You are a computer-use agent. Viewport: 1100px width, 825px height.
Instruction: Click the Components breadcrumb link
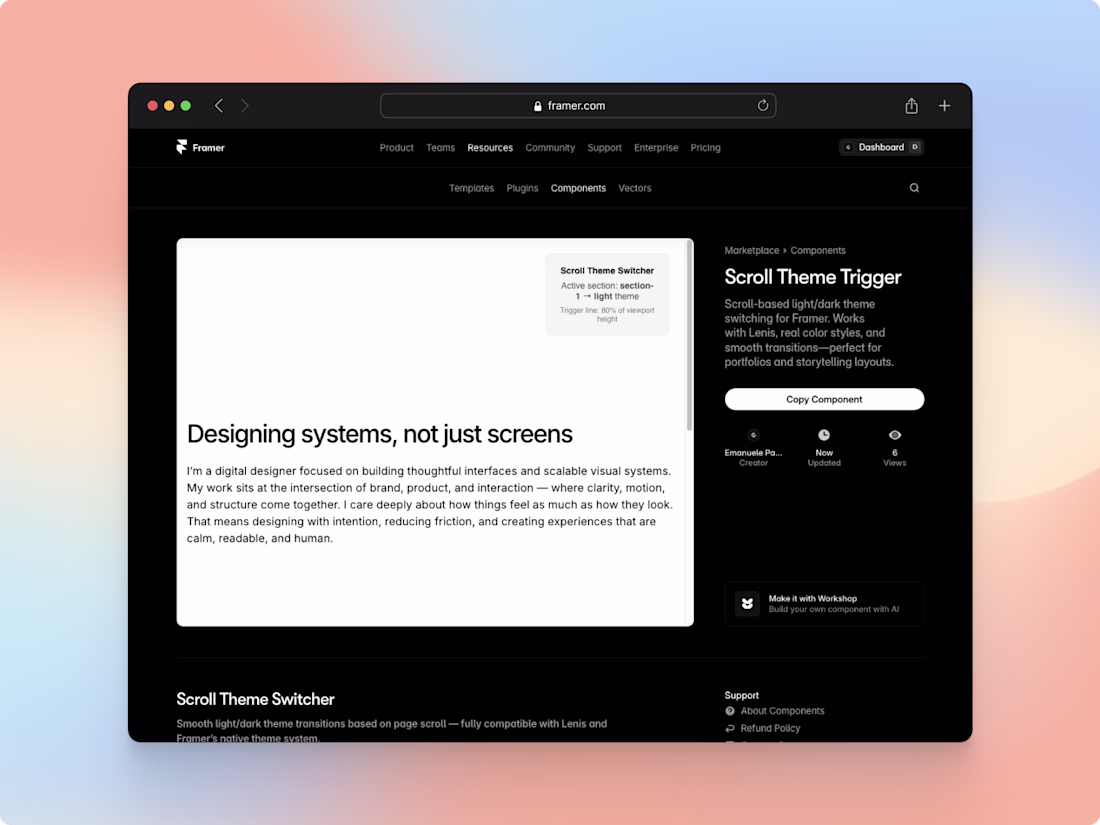[818, 250]
